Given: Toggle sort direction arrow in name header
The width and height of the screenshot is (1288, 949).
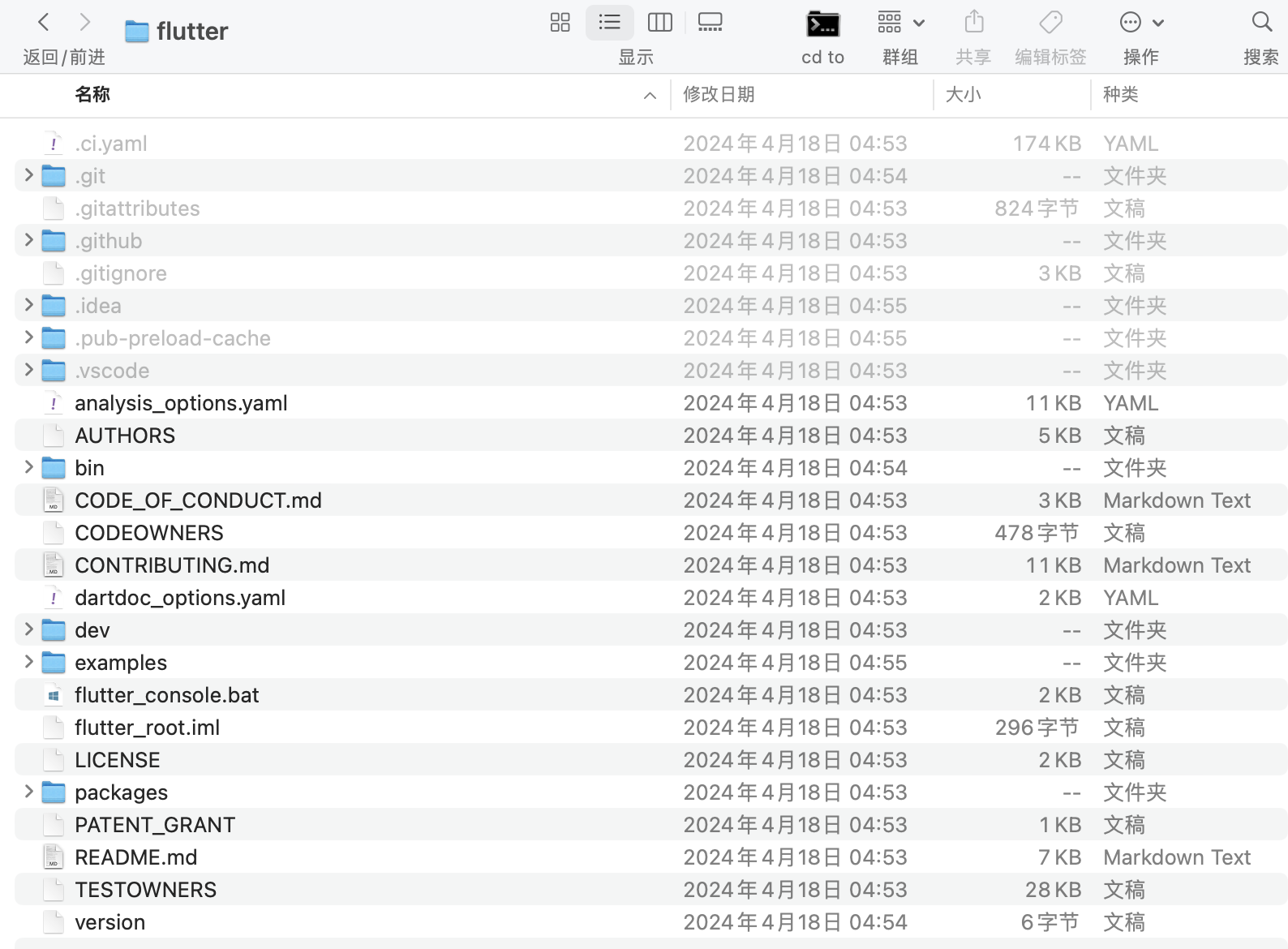Looking at the screenshot, I should (x=650, y=96).
